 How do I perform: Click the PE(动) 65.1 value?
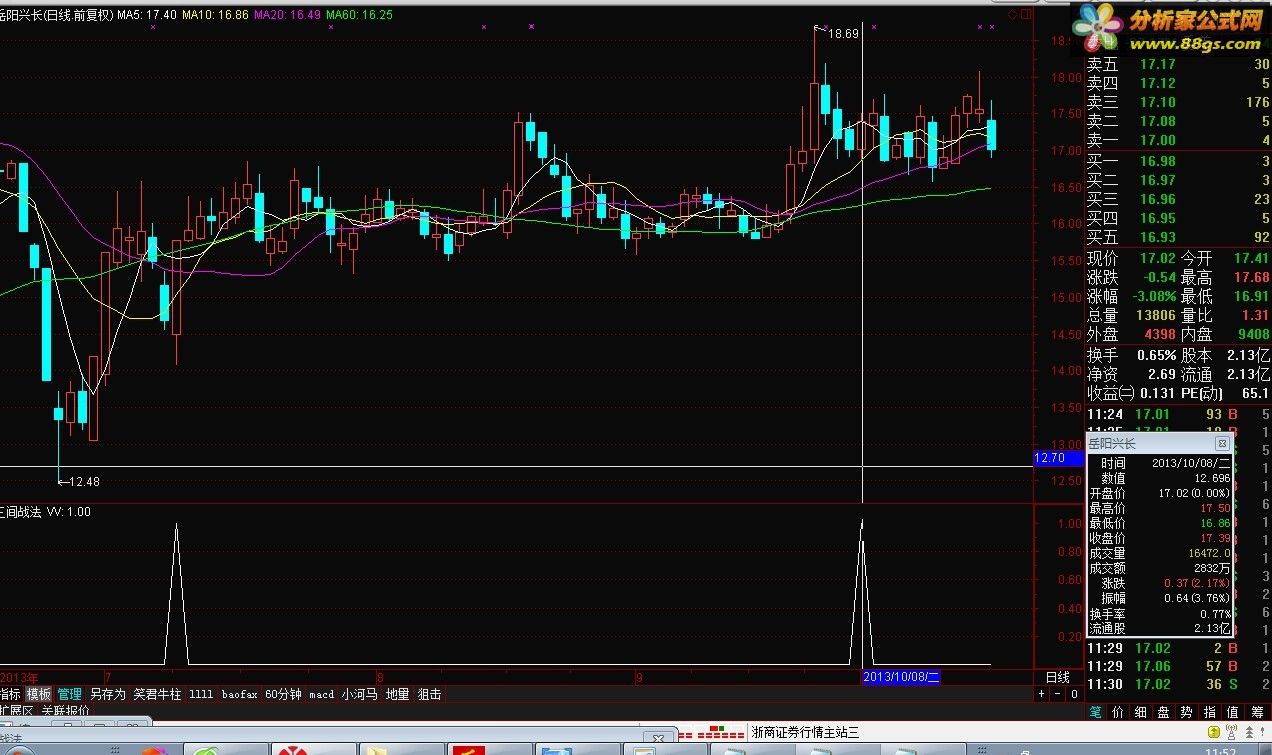[1256, 393]
